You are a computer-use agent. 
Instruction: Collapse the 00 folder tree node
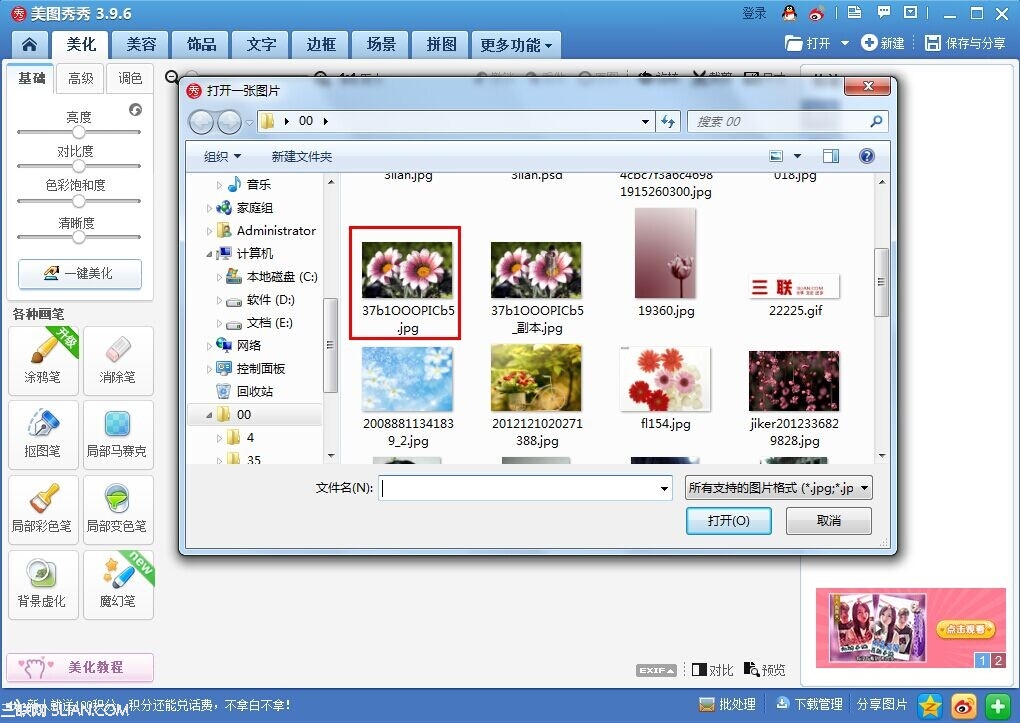pos(209,415)
